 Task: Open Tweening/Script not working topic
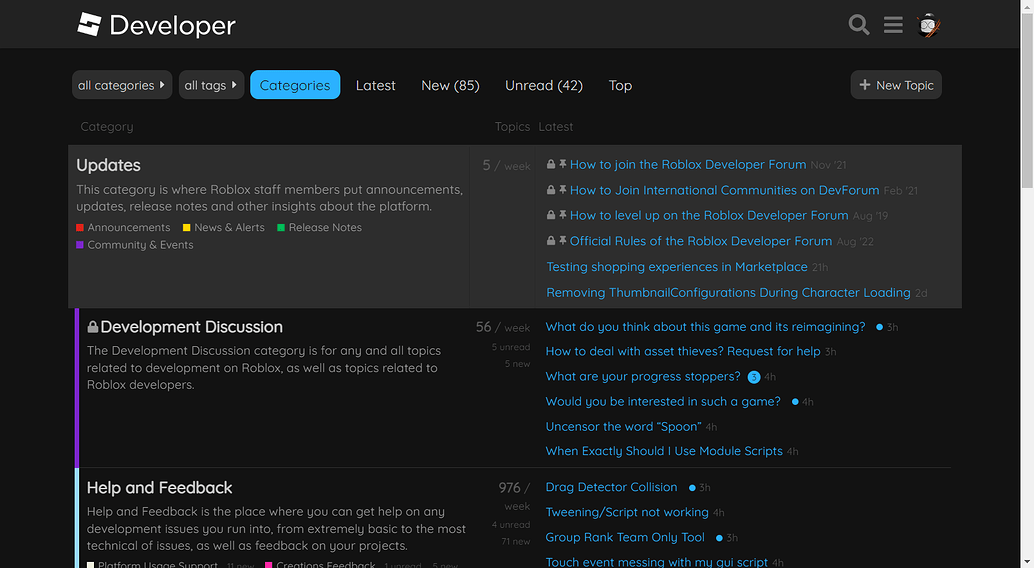tap(626, 512)
